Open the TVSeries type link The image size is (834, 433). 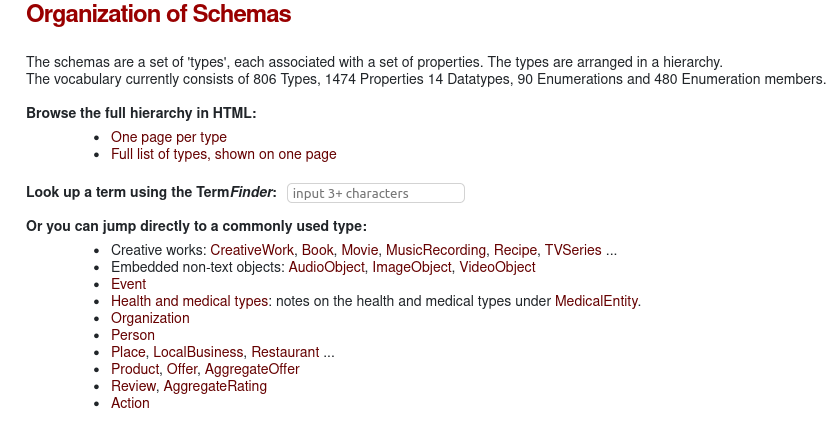point(573,250)
